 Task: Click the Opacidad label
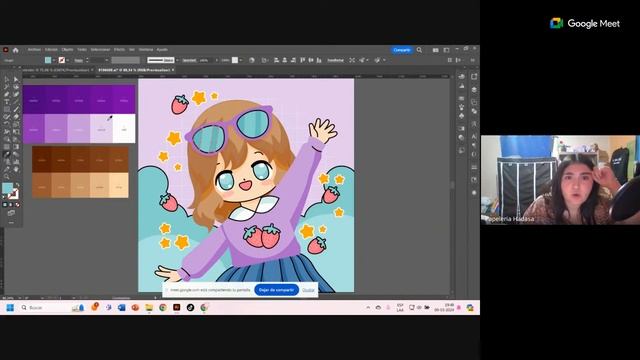[189, 60]
